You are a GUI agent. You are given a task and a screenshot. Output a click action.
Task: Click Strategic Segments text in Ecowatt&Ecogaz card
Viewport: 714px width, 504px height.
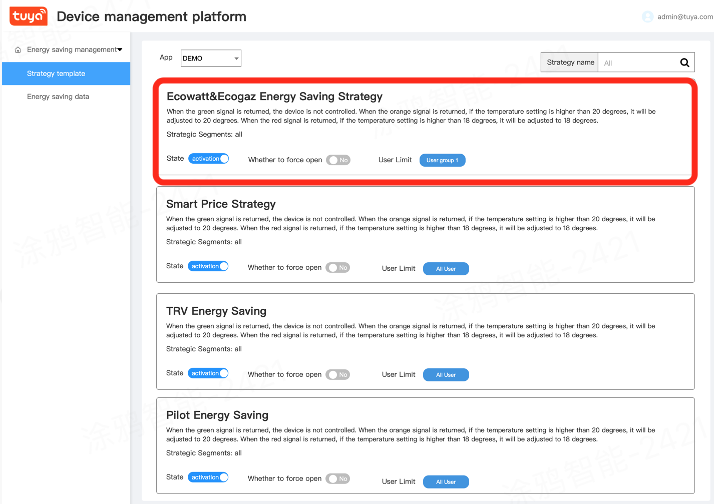(204, 134)
